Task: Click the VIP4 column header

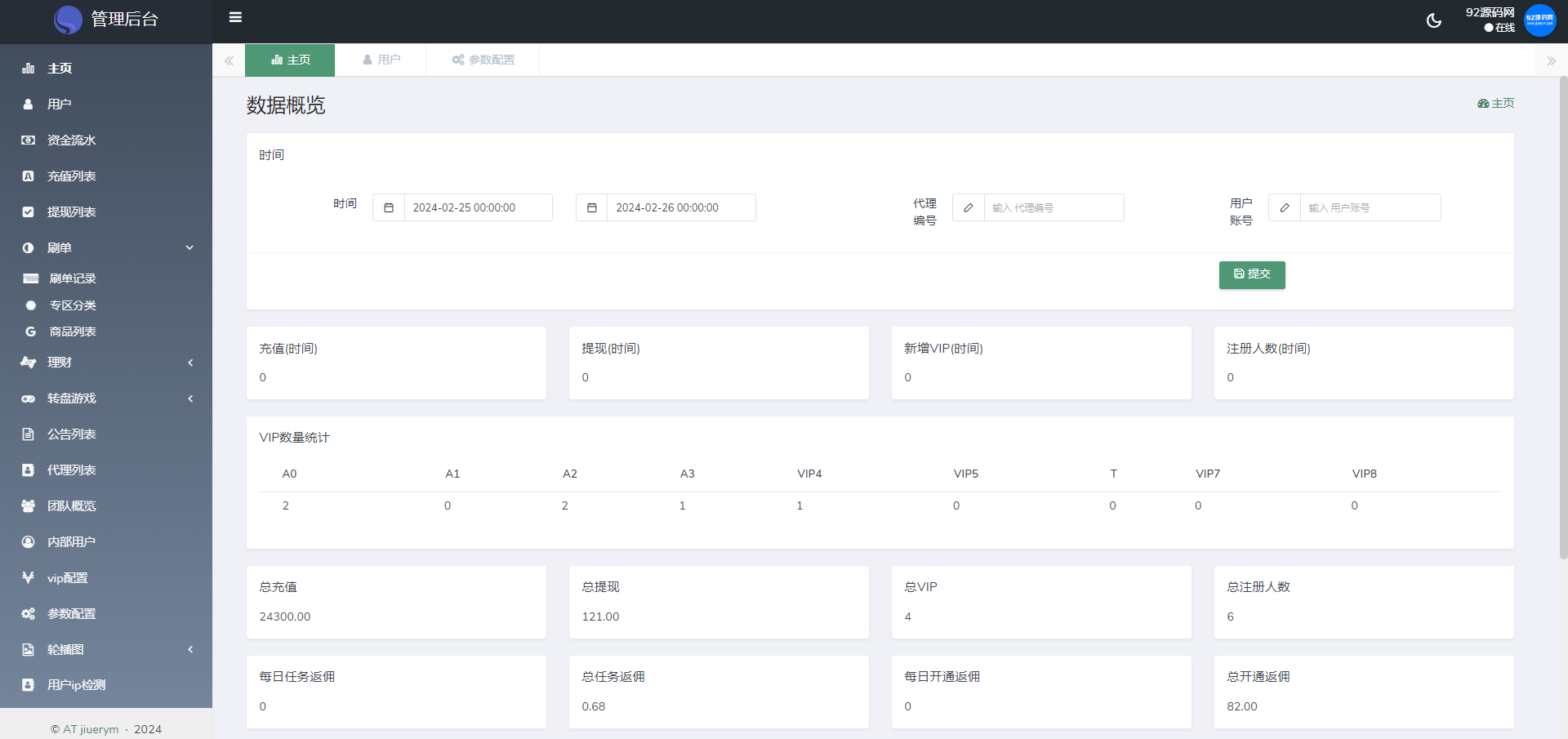Action: click(x=809, y=474)
